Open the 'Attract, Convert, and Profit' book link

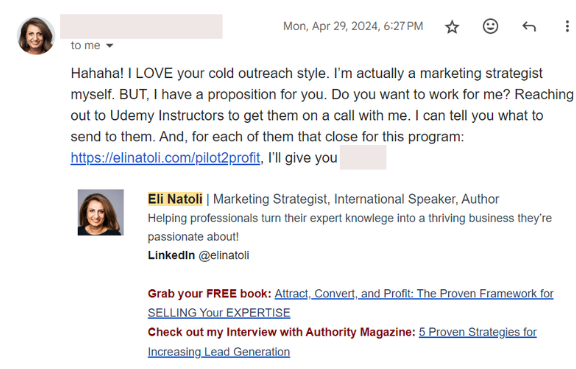click(414, 293)
